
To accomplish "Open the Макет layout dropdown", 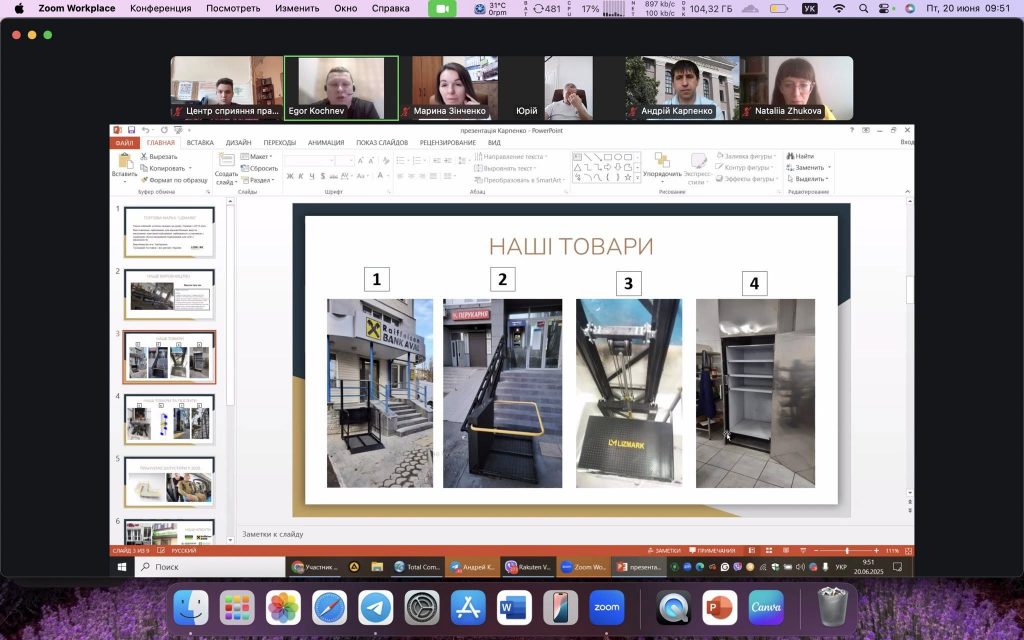I will [259, 156].
